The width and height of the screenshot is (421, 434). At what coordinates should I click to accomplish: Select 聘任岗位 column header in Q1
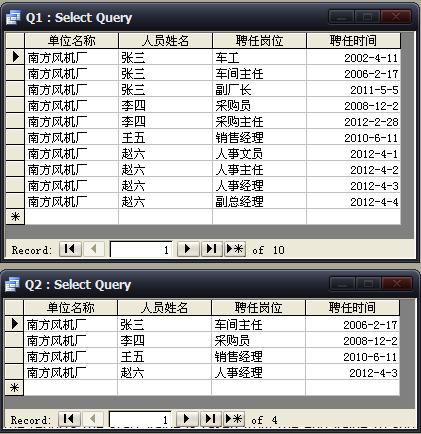point(259,41)
